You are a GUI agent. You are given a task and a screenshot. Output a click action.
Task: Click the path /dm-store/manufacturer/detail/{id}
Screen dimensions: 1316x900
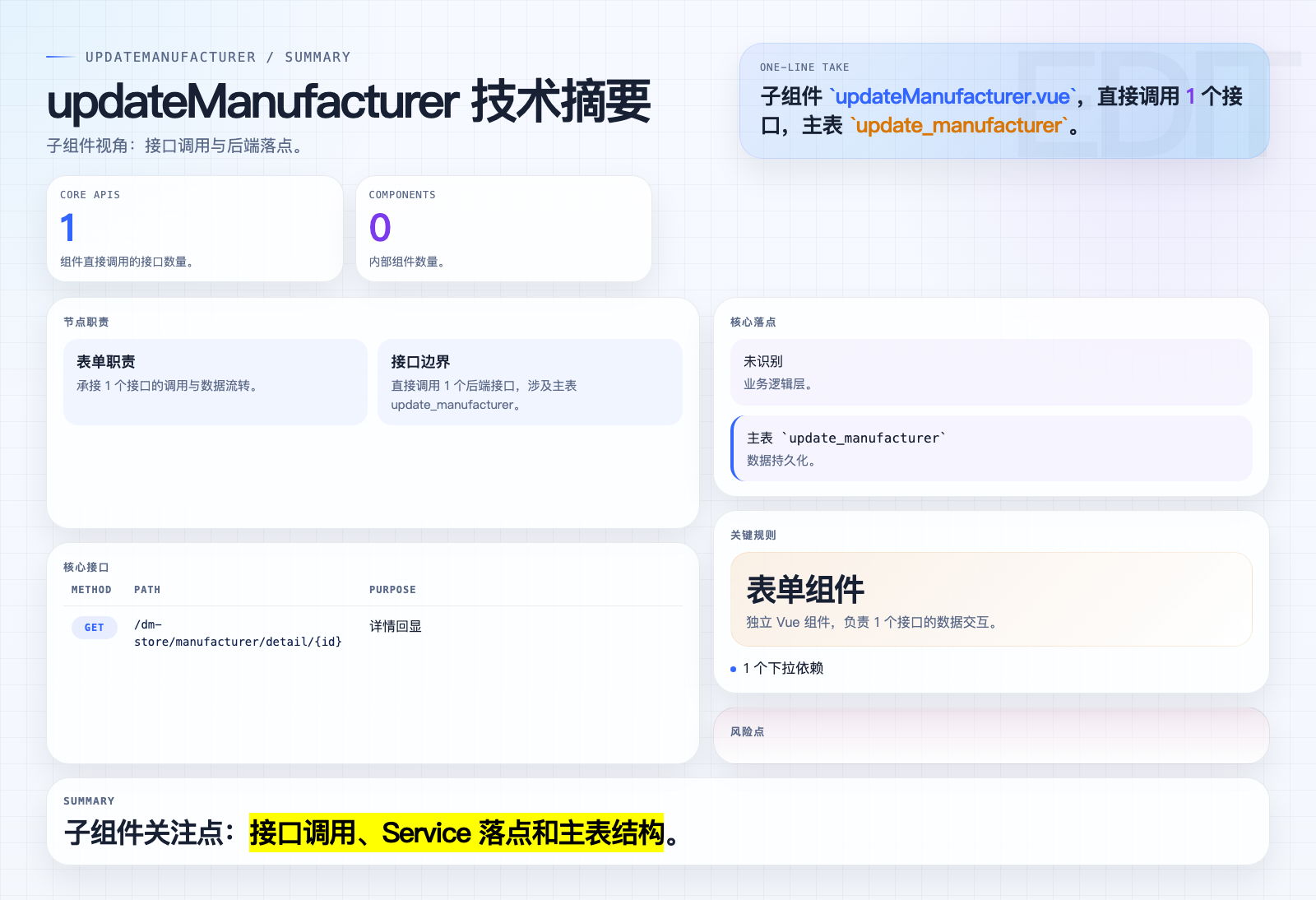pyautogui.click(x=238, y=633)
